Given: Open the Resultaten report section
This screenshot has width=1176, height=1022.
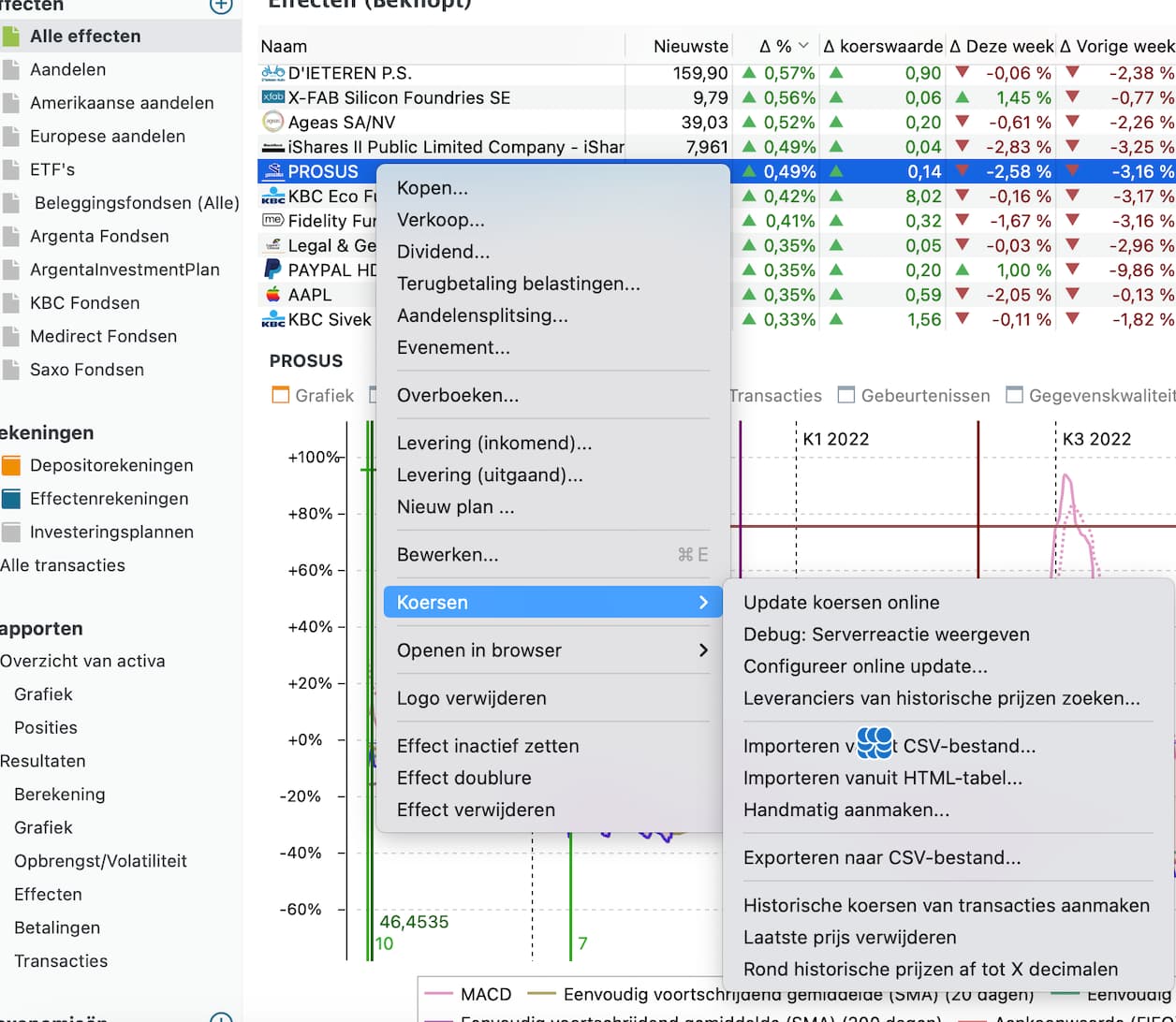Looking at the screenshot, I should pos(43,761).
